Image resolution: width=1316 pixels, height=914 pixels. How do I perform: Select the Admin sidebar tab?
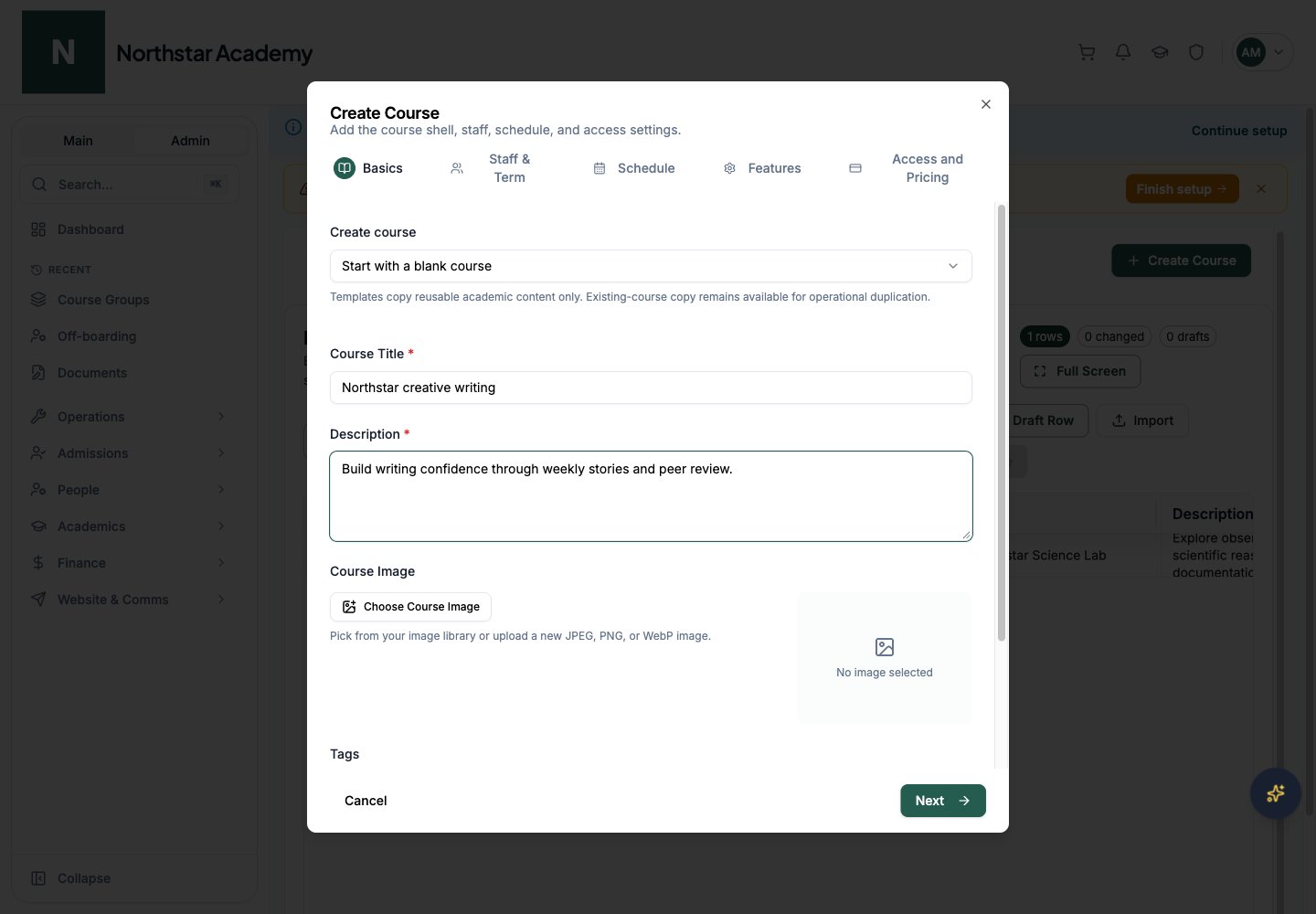click(190, 141)
